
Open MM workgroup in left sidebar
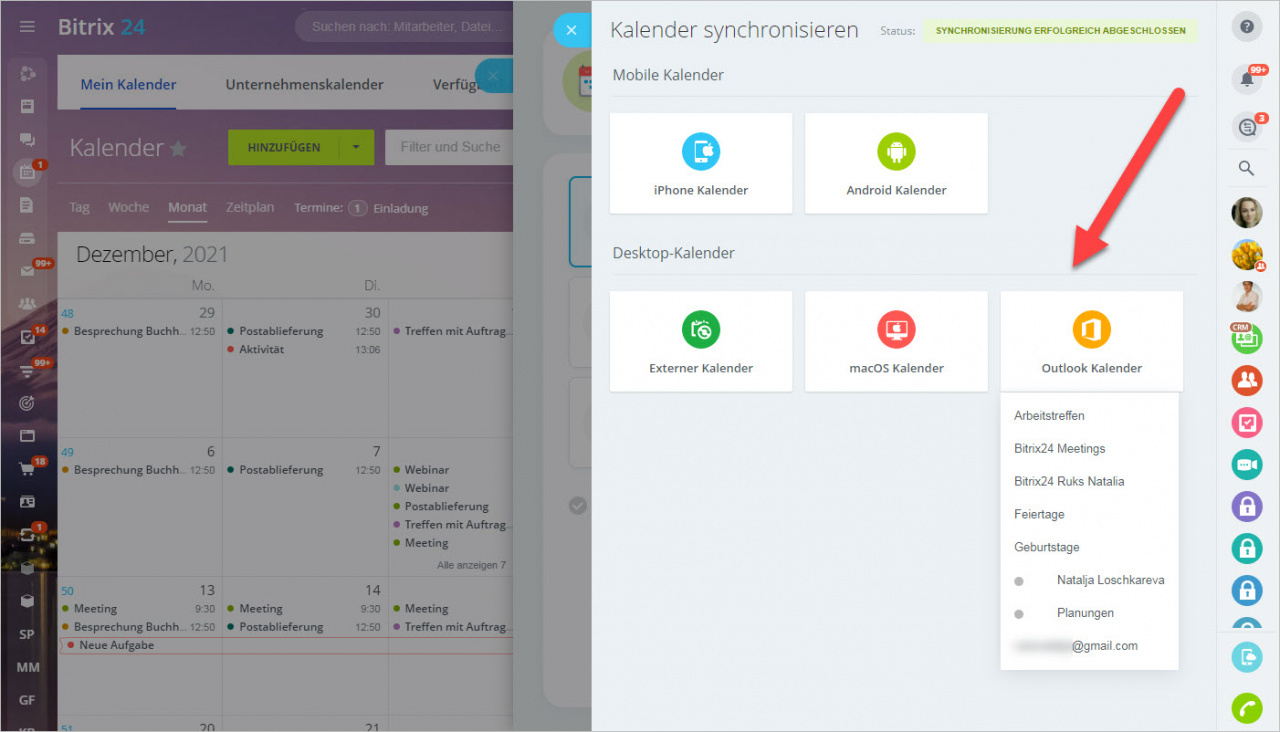(x=28, y=667)
